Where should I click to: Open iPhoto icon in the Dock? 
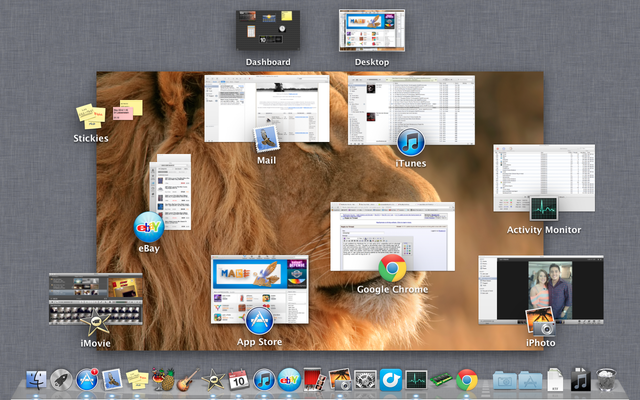(x=340, y=380)
